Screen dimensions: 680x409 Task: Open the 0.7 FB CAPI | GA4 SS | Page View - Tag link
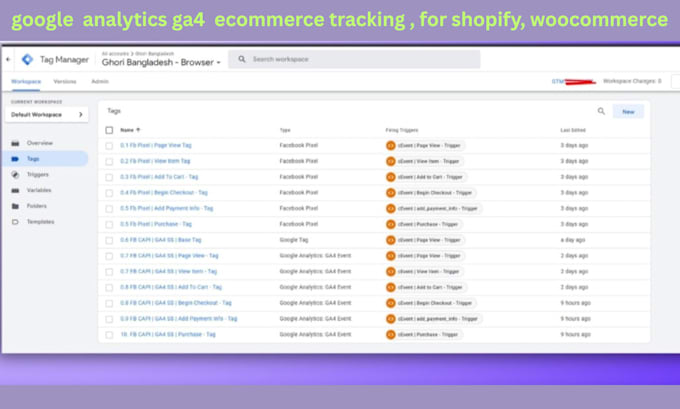[169, 255]
